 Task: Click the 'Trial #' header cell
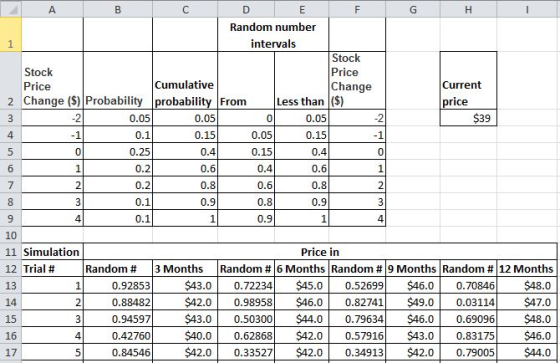point(52,269)
